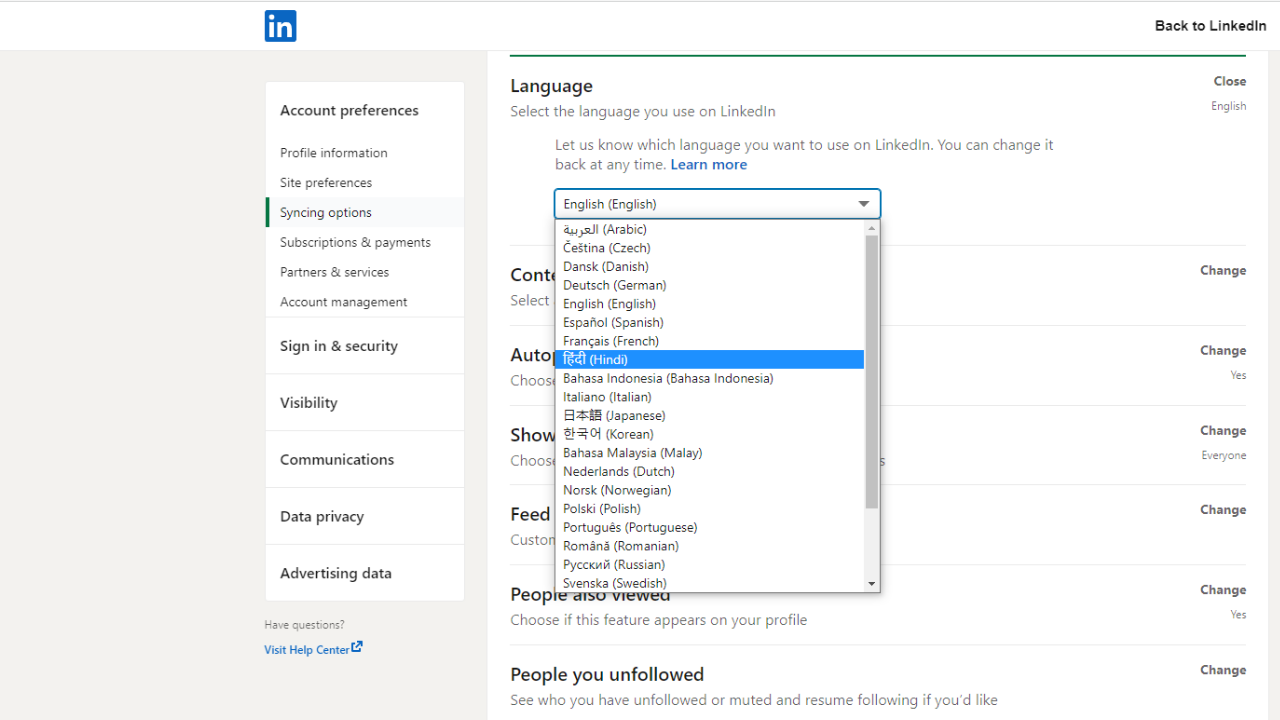
Task: Click the LinkedIn logo icon
Action: pos(280,26)
